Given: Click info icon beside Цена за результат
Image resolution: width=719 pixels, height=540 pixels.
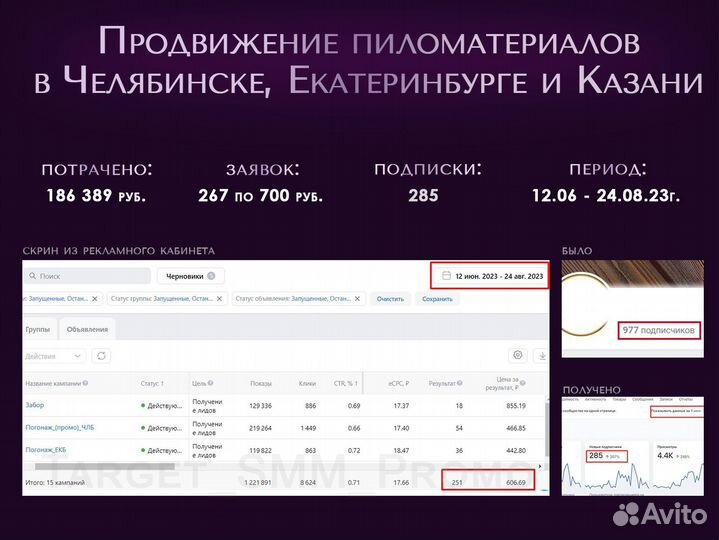Looking at the screenshot, I should coord(523,383).
